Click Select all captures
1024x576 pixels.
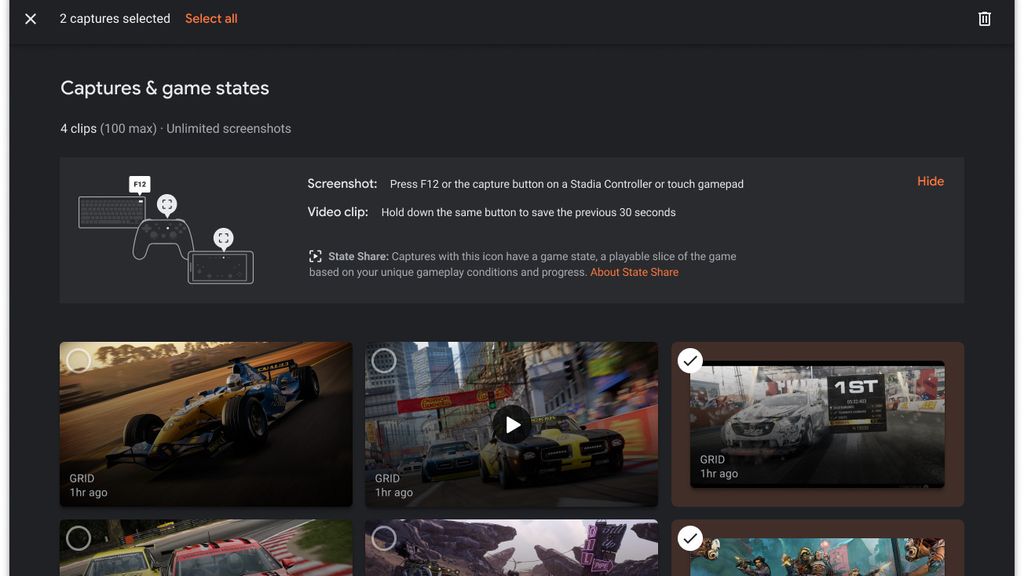pyautogui.click(x=211, y=19)
